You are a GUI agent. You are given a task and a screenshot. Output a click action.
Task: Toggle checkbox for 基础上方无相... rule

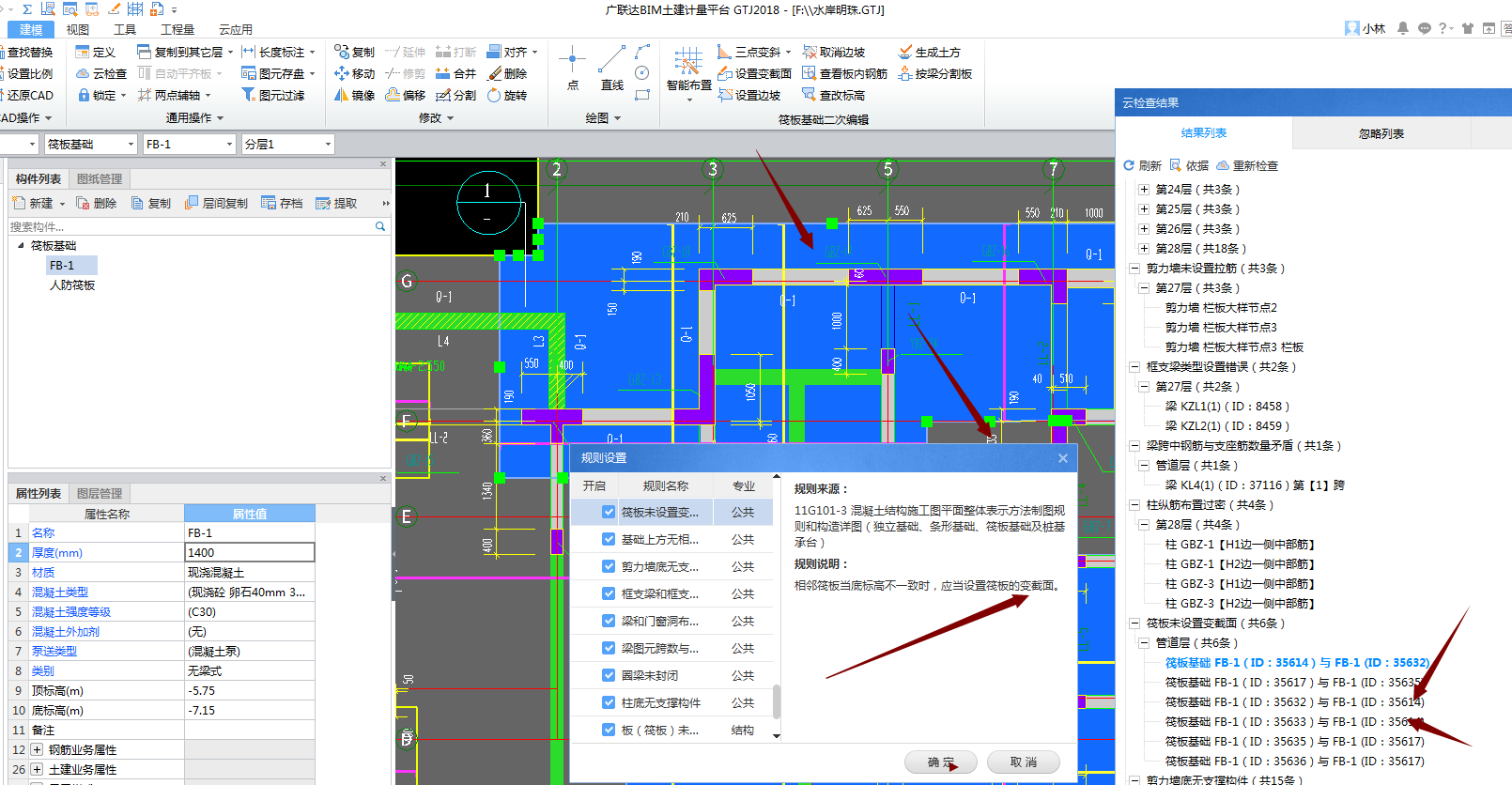pyautogui.click(x=609, y=539)
